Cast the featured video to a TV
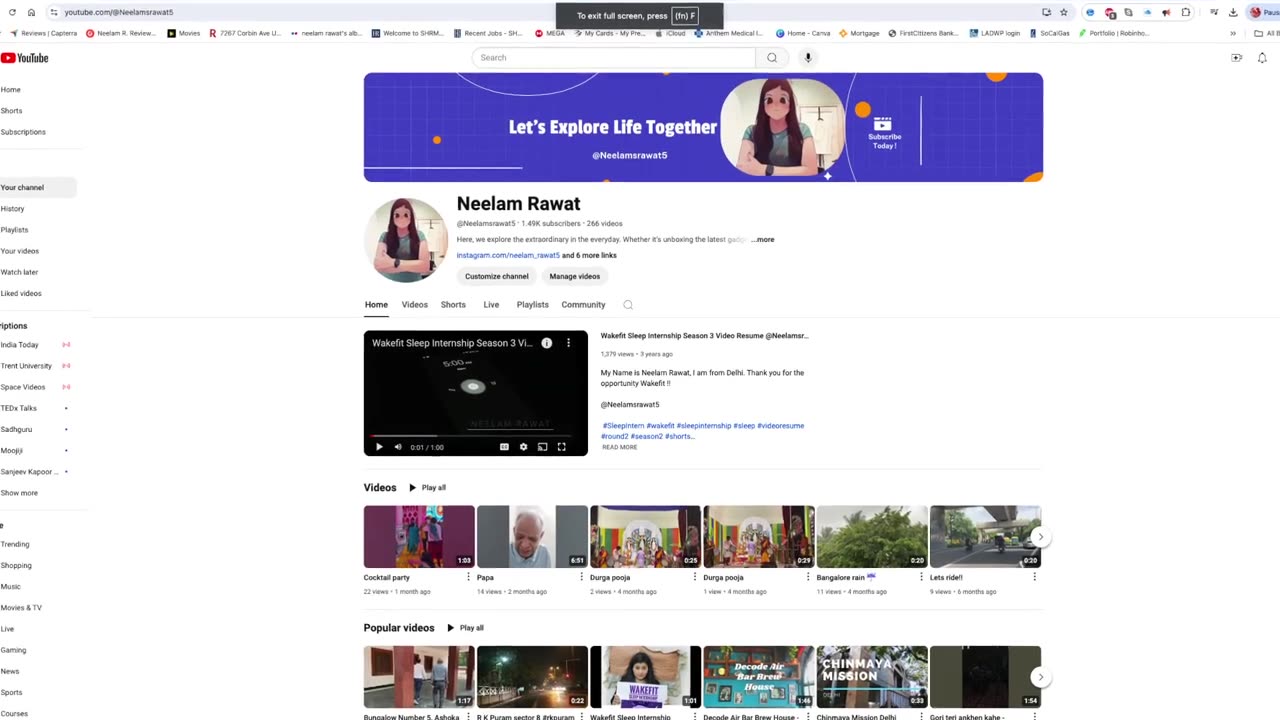Viewport: 1280px width, 720px height. coord(542,447)
